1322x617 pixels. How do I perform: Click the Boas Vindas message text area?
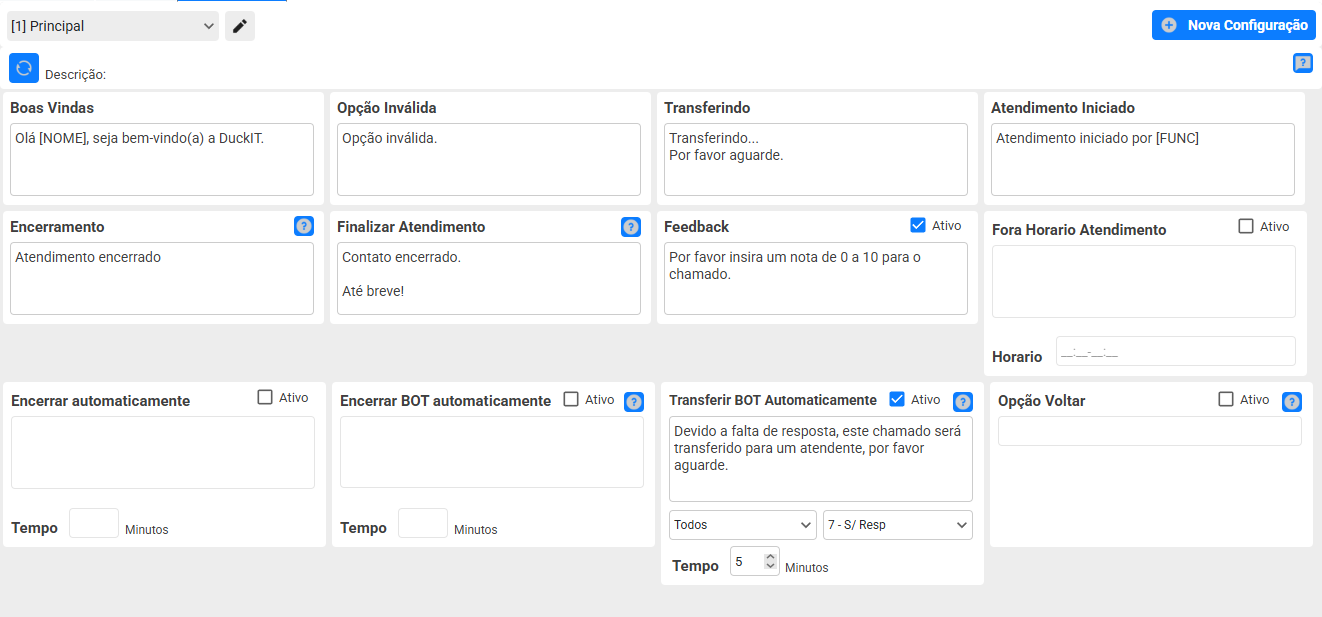pos(162,160)
